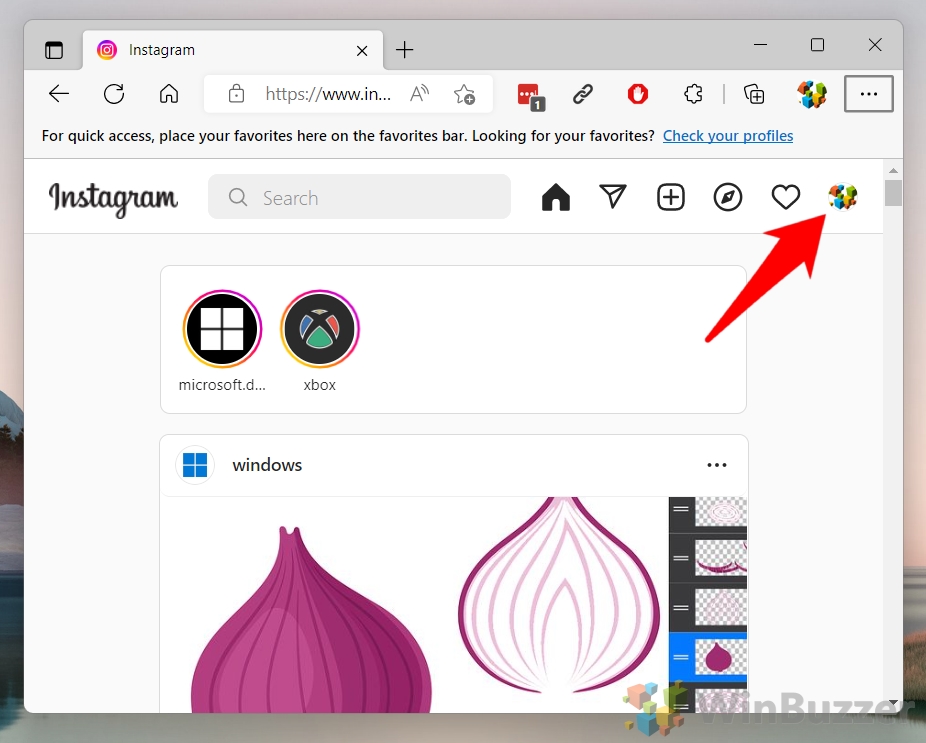
Task: Select the Instagram browser tab
Action: 233,50
